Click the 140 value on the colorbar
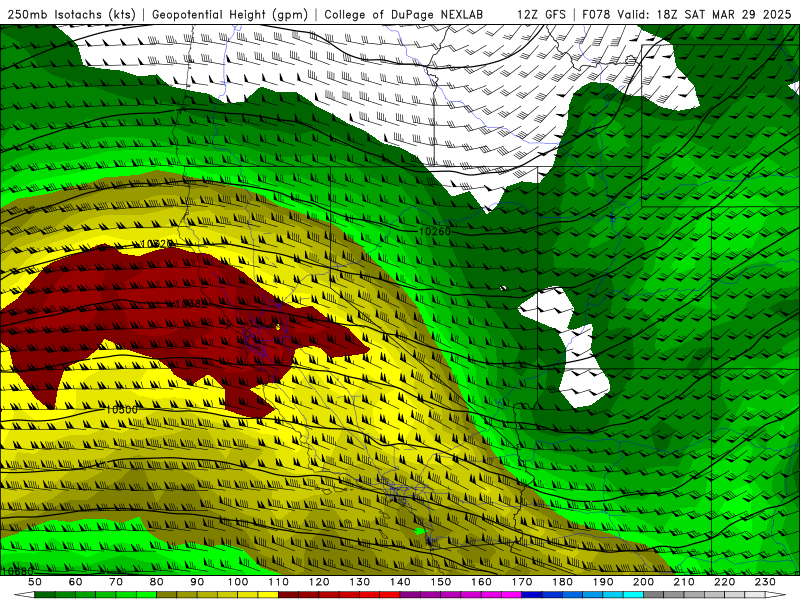 point(400,582)
